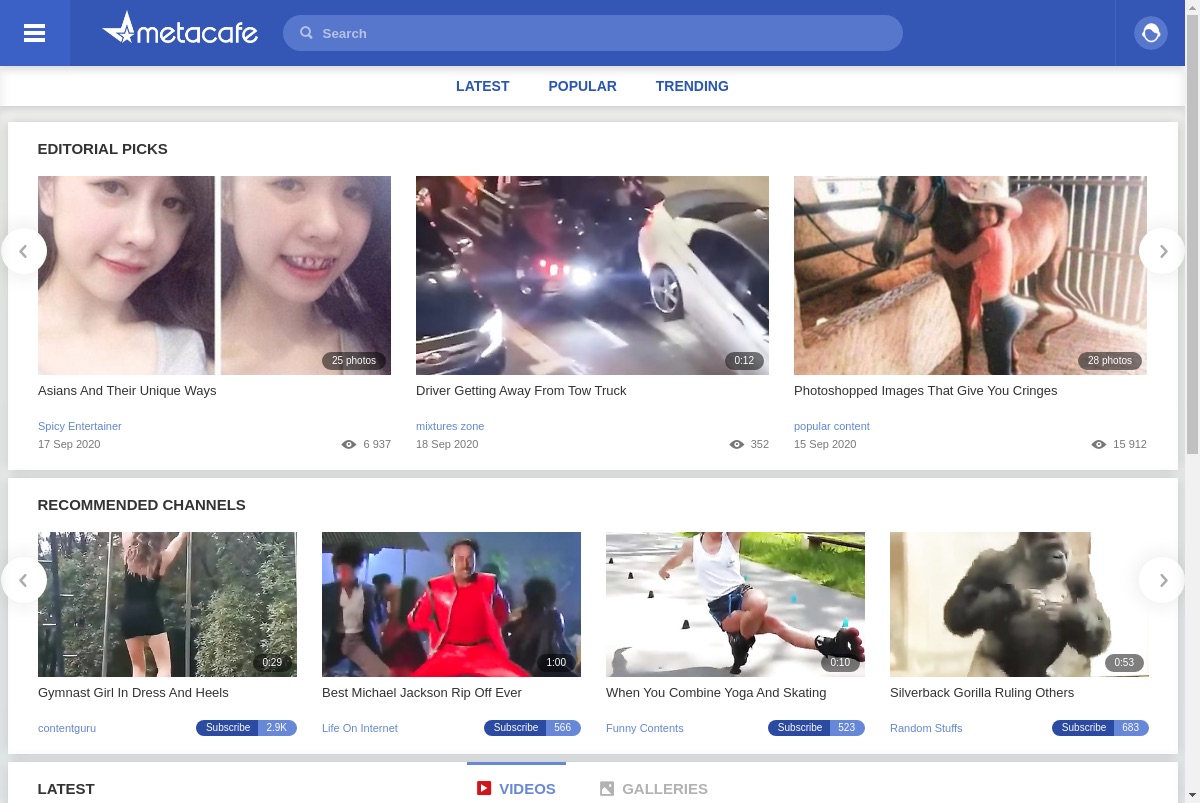Open title When You Combine Yoga And Skating
The height and width of the screenshot is (803, 1200).
716,693
